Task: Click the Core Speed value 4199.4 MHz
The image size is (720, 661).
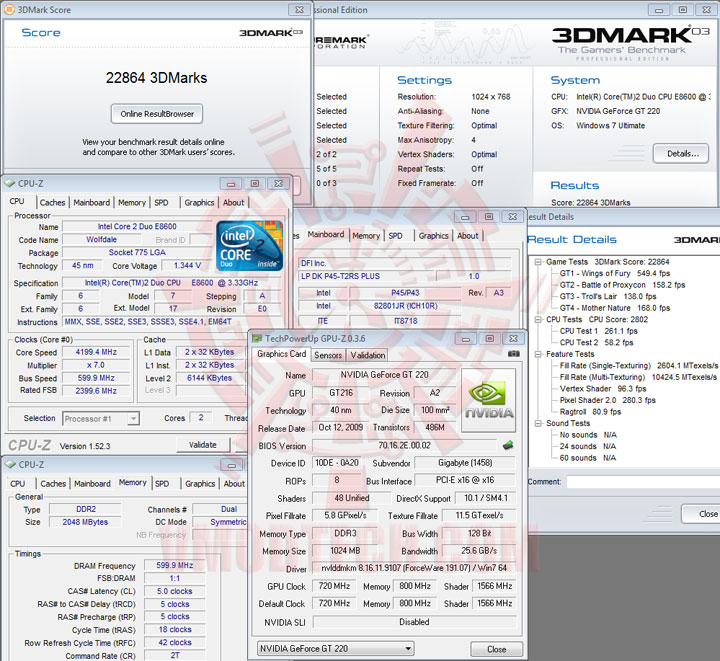Action: click(96, 352)
